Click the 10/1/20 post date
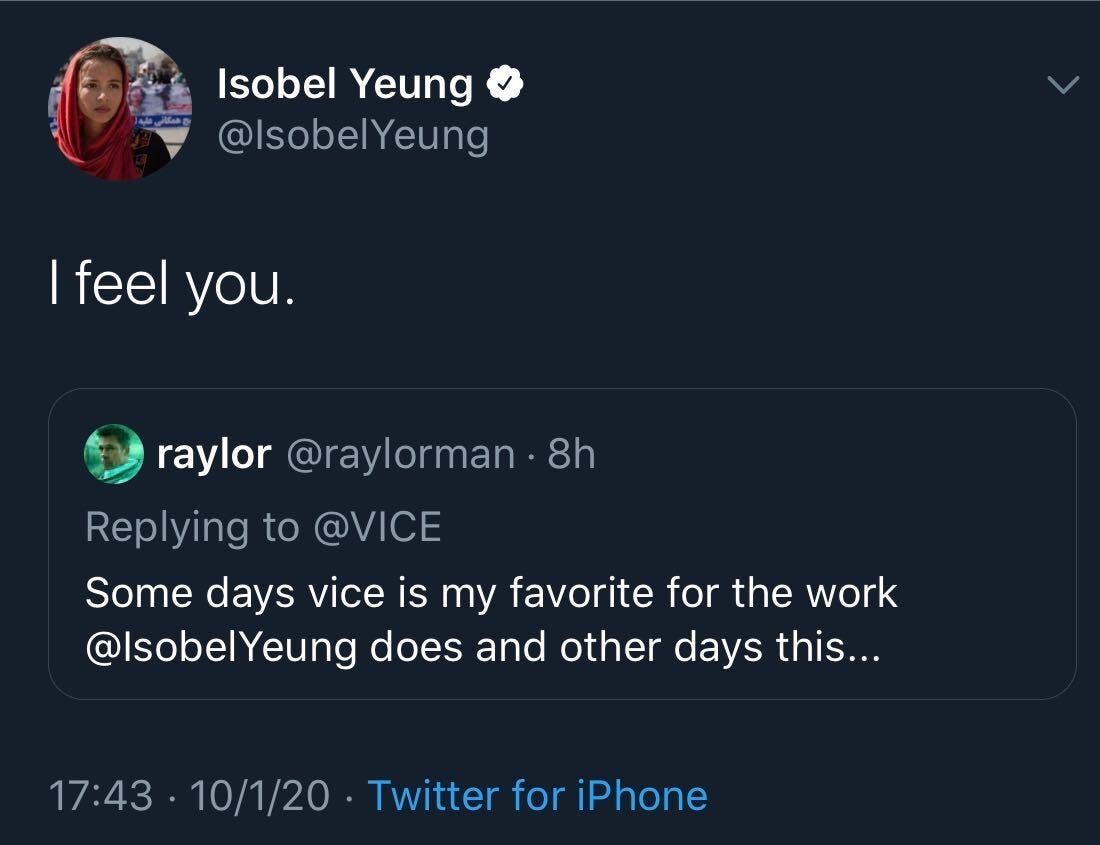The image size is (1100, 845). (x=259, y=796)
